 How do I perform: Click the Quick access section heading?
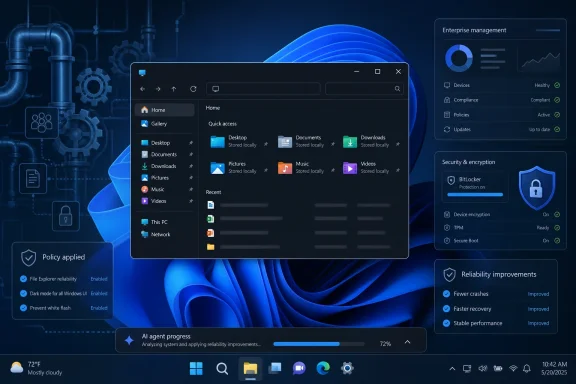[x=223, y=124]
